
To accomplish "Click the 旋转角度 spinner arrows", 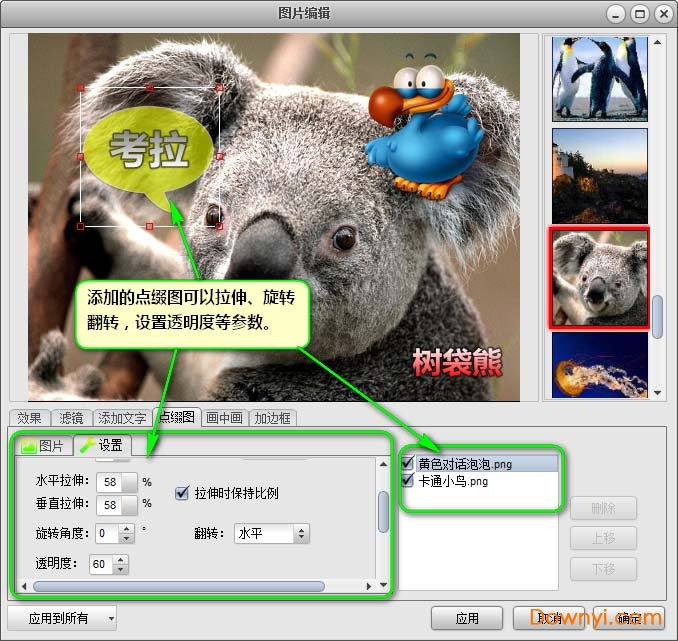I will (x=126, y=534).
